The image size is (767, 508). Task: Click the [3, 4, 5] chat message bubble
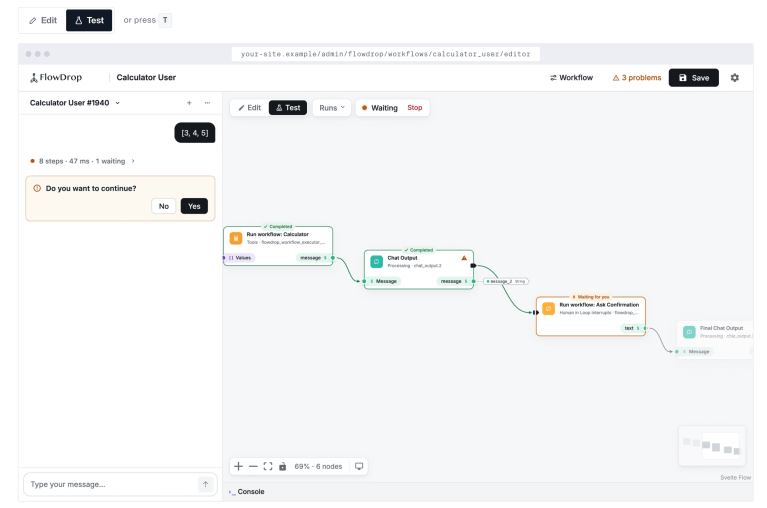[195, 133]
